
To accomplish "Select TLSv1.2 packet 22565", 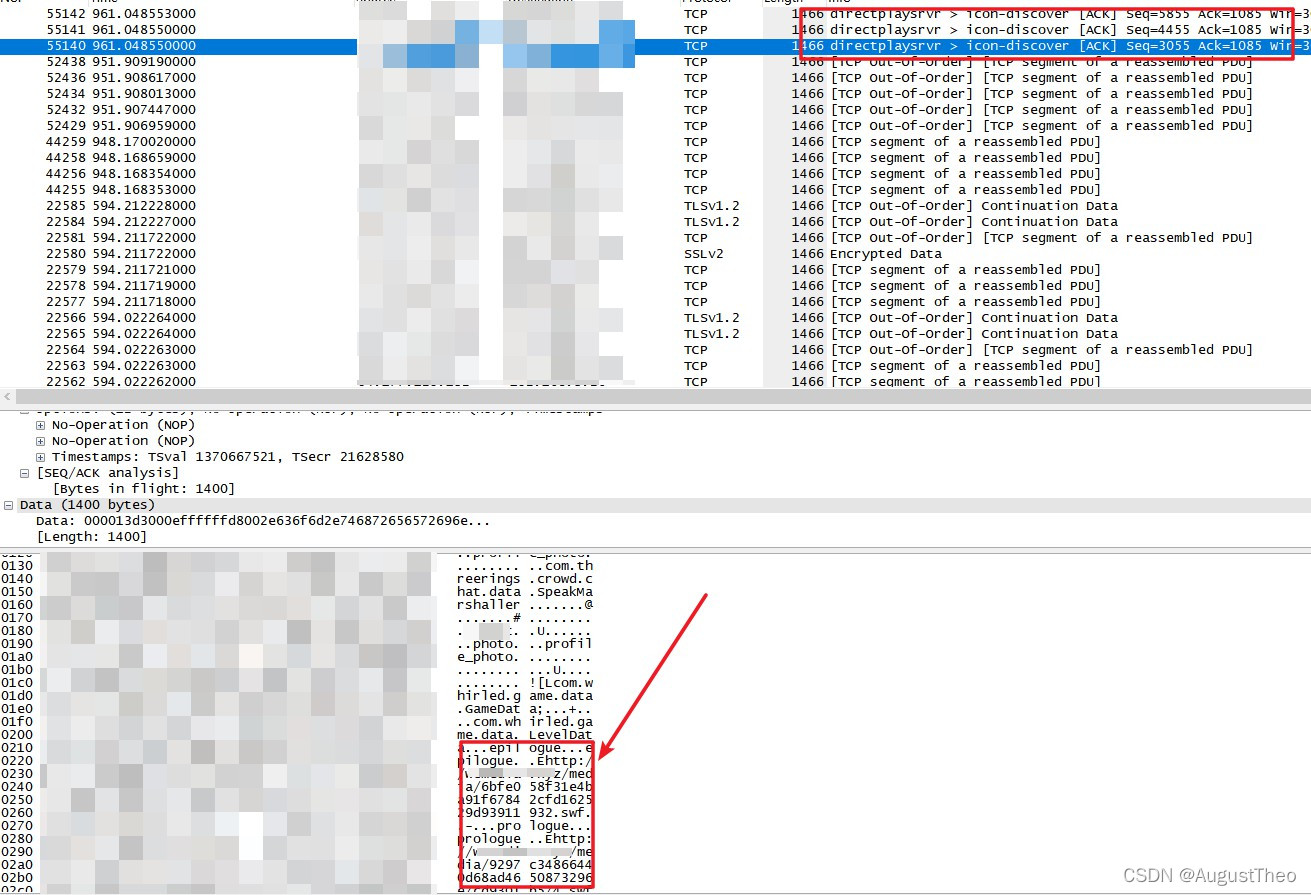I will tap(655, 334).
